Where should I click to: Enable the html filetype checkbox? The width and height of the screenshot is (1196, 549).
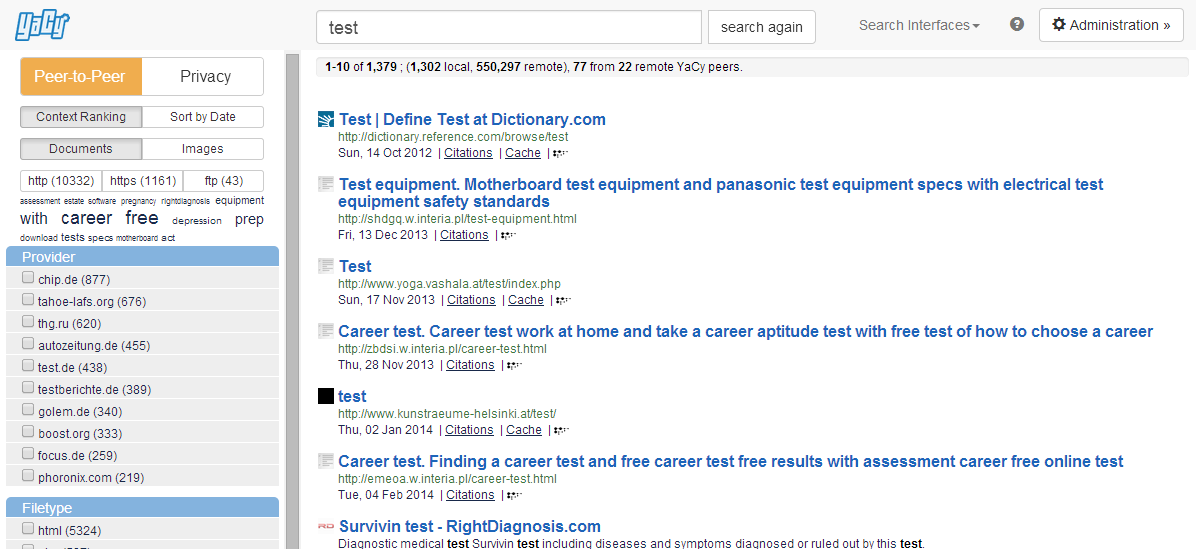click(x=27, y=529)
